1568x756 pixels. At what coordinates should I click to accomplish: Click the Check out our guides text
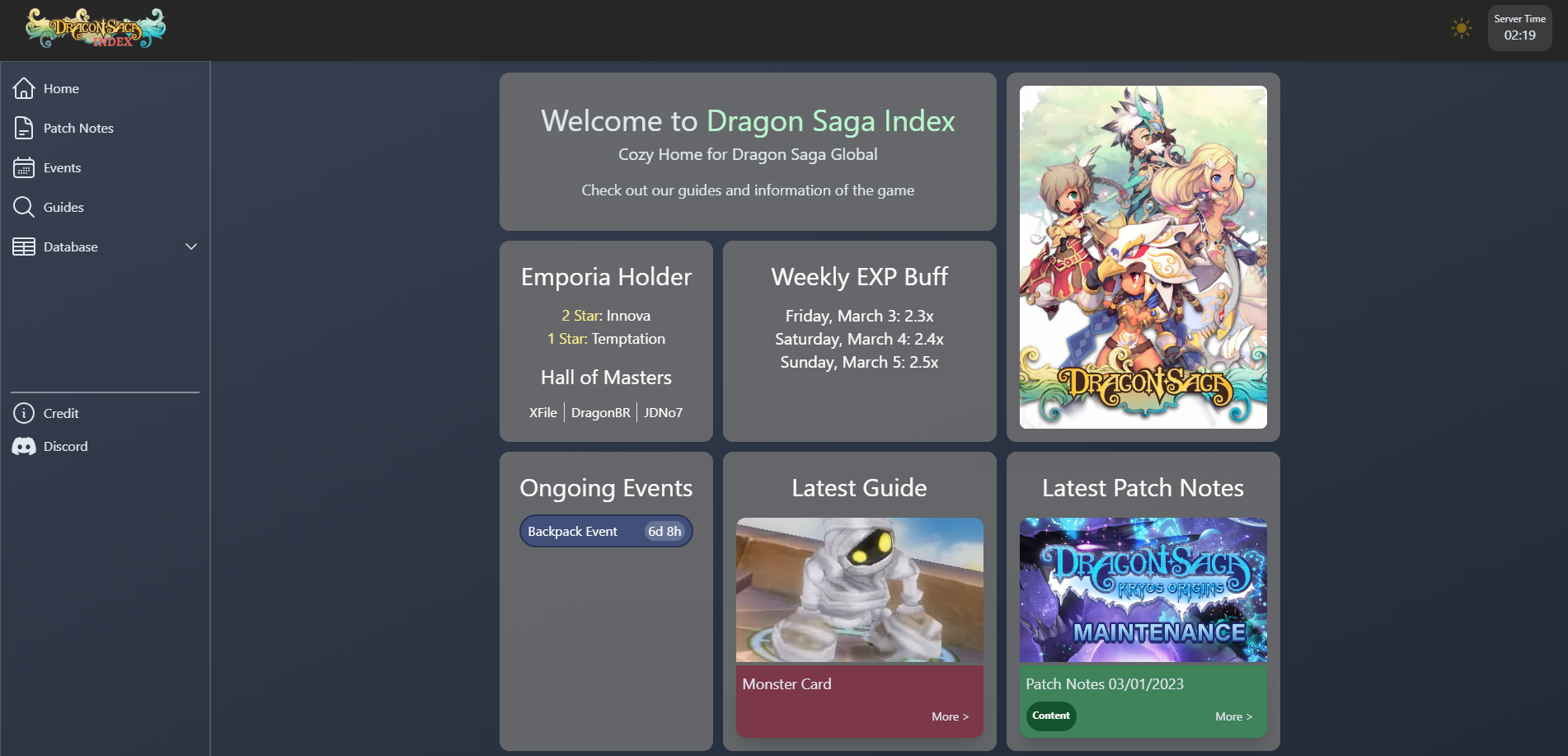click(748, 190)
